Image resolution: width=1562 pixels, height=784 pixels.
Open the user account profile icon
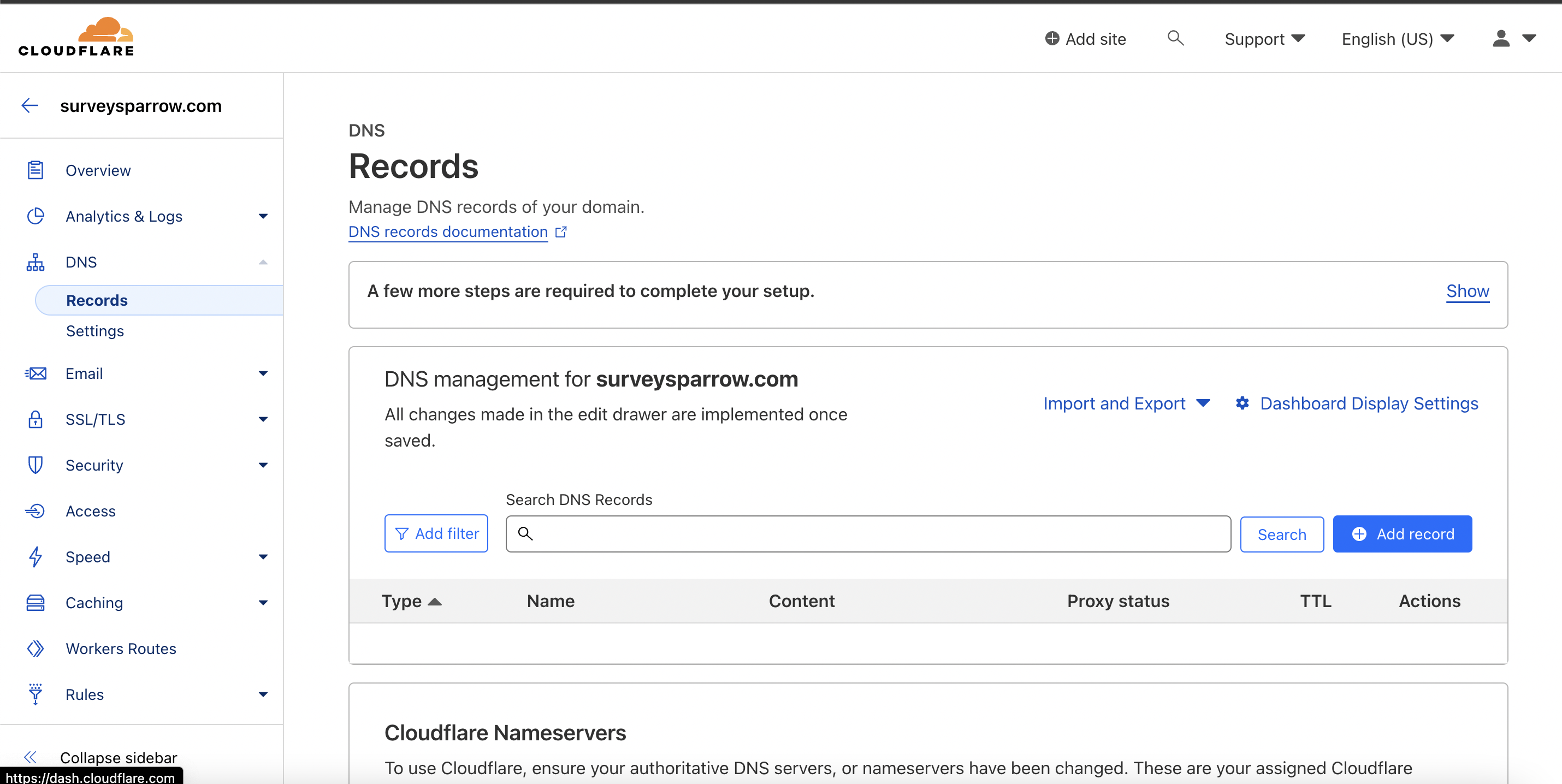(x=1501, y=39)
